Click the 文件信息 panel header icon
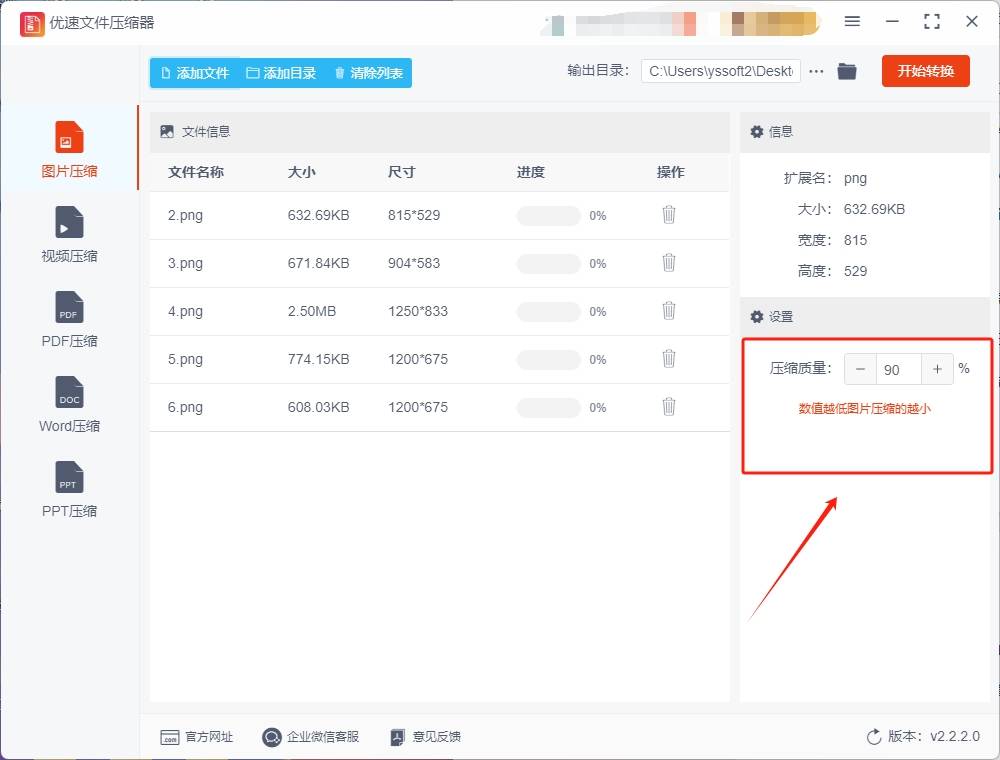The width and height of the screenshot is (1000, 760). click(x=166, y=131)
